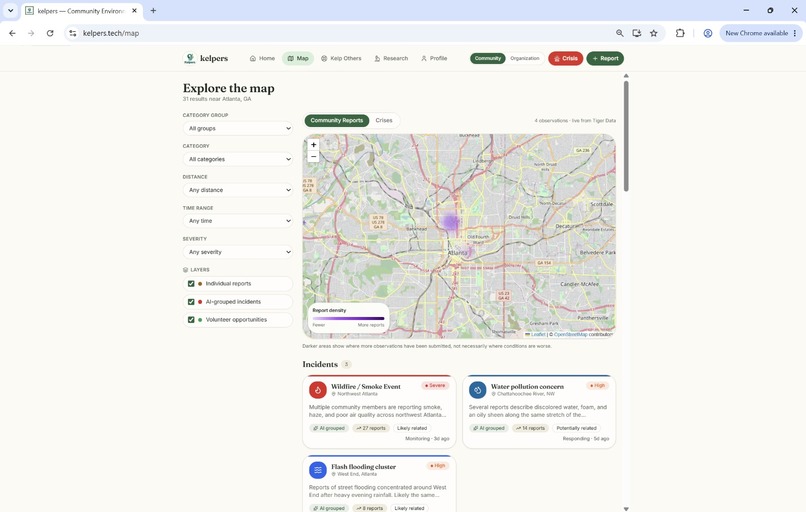Zoom in the map with plus button
The image size is (806, 512).
point(313,144)
